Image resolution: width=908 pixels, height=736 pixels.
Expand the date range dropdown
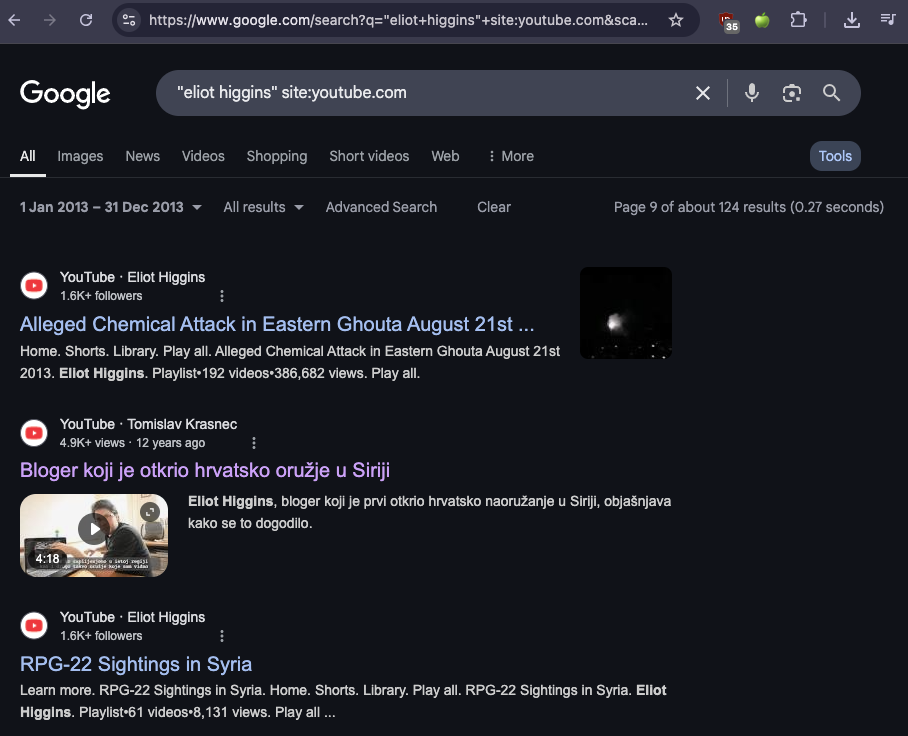coord(110,207)
